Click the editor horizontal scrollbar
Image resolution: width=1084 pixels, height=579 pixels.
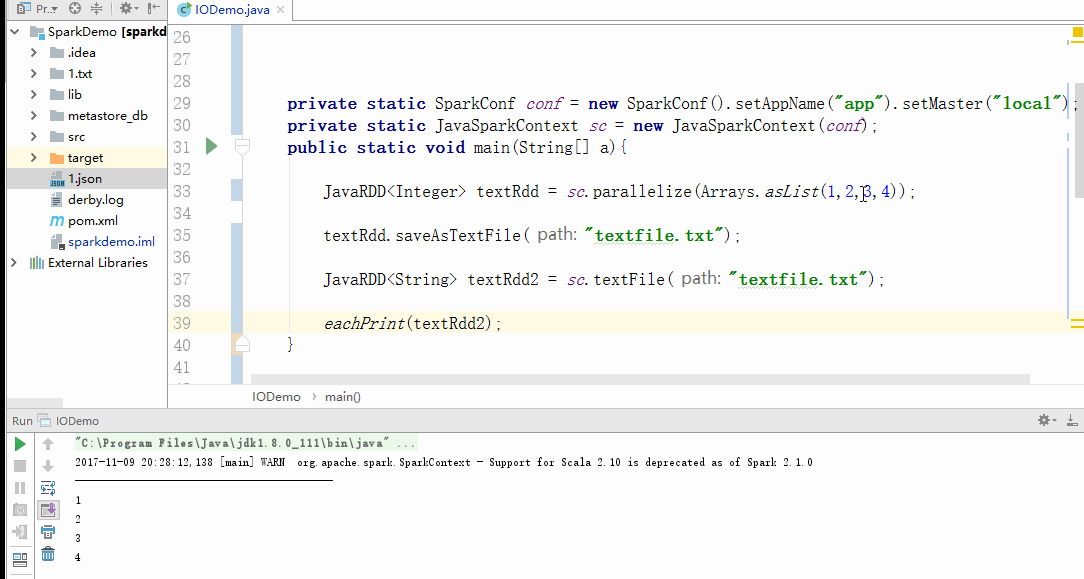click(x=640, y=379)
